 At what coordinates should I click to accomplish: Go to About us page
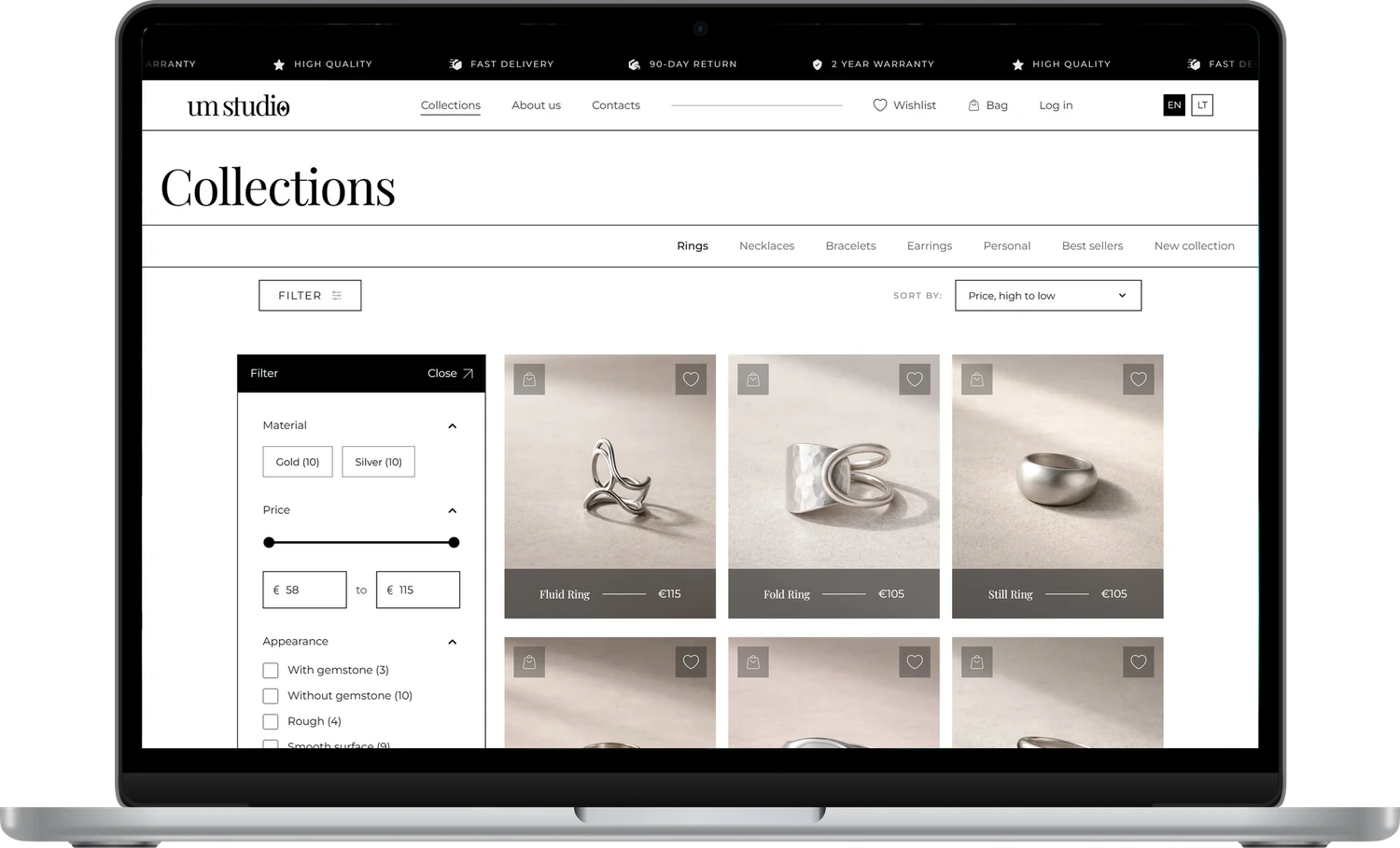tap(537, 105)
